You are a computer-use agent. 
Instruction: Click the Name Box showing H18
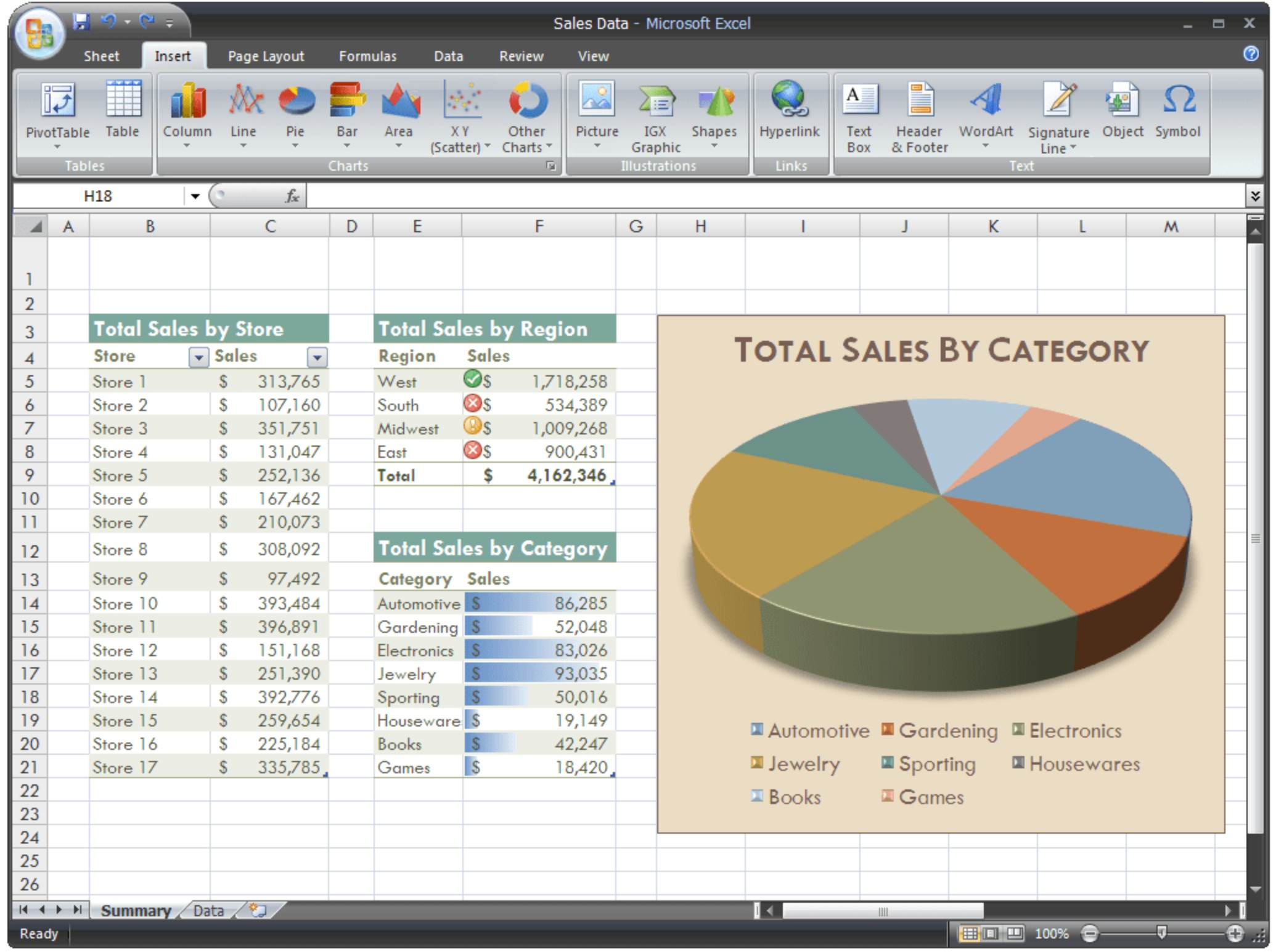tap(99, 197)
